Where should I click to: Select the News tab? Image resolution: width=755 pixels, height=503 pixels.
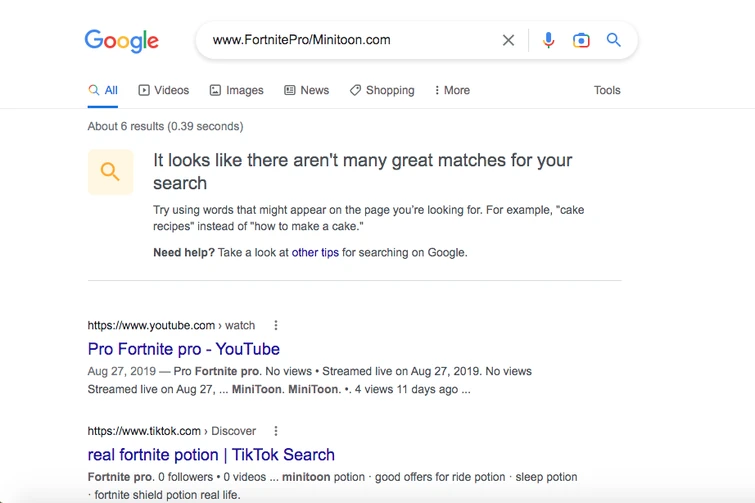306,90
